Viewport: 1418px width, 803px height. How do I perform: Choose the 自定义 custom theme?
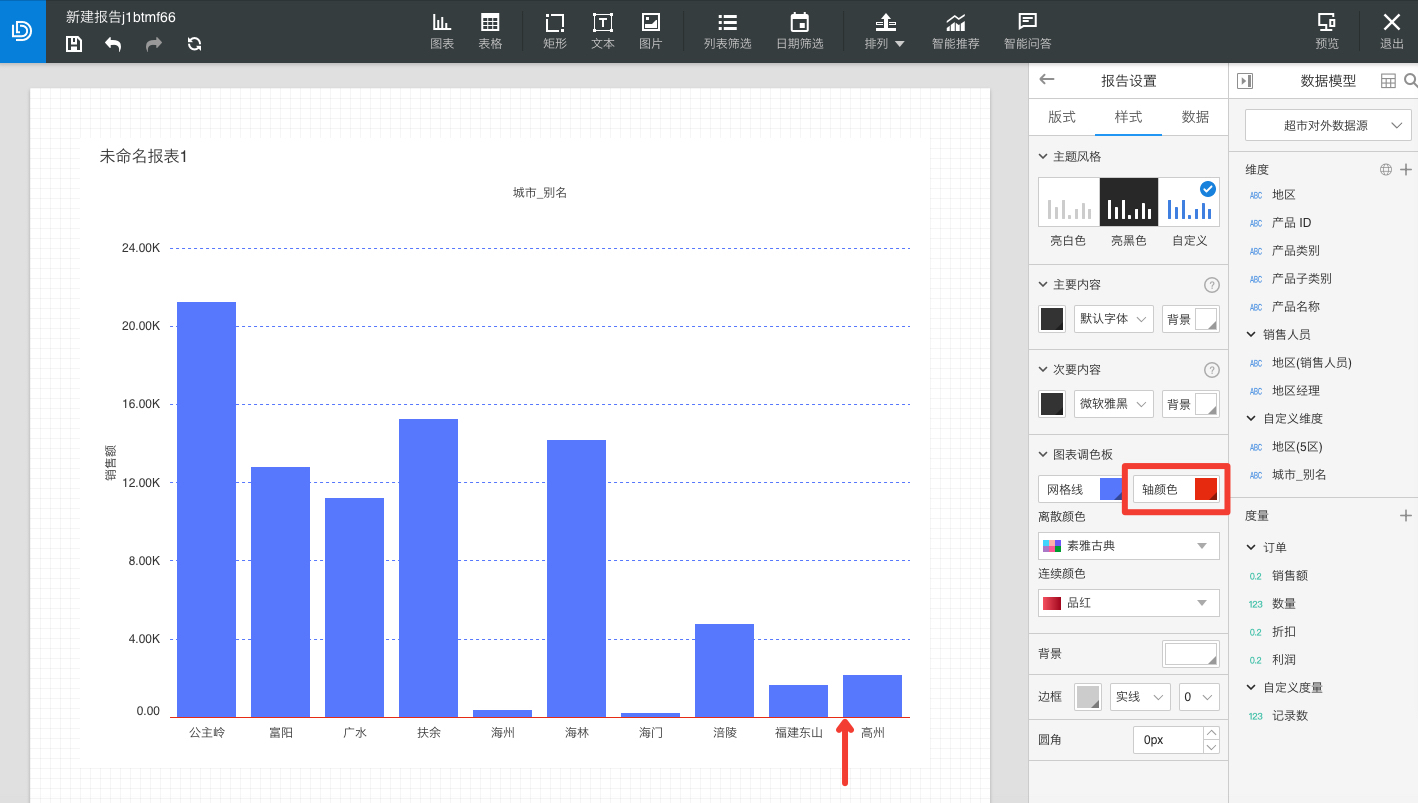click(x=1190, y=202)
